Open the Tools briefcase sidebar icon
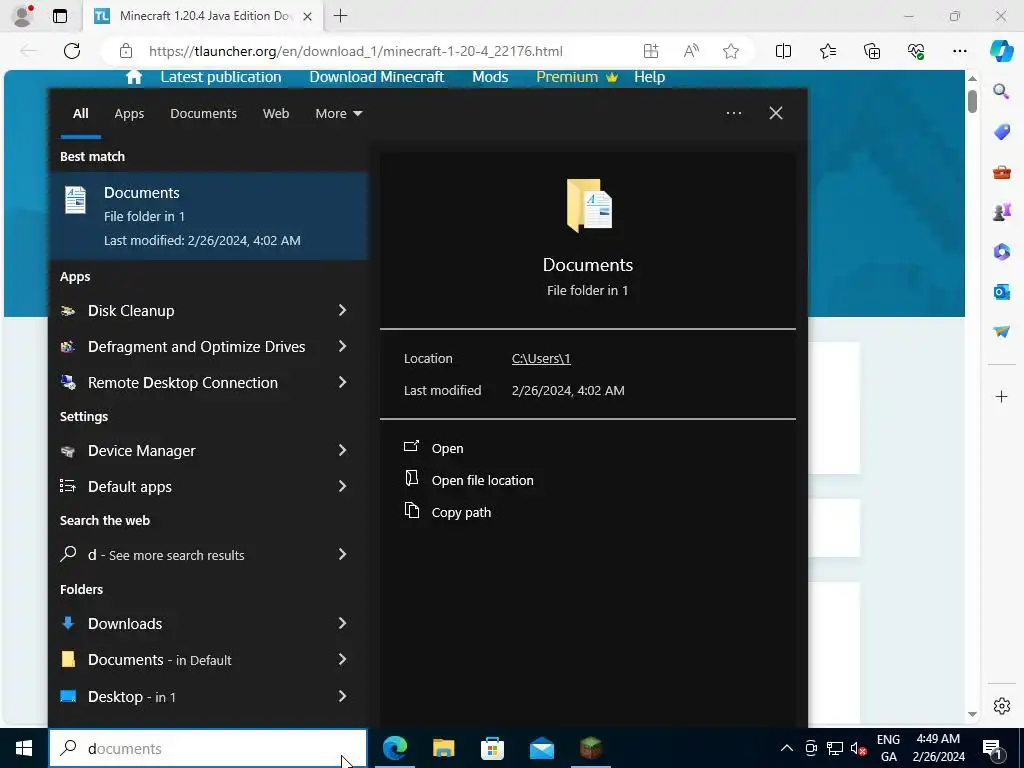This screenshot has width=1024, height=768. click(x=1001, y=172)
